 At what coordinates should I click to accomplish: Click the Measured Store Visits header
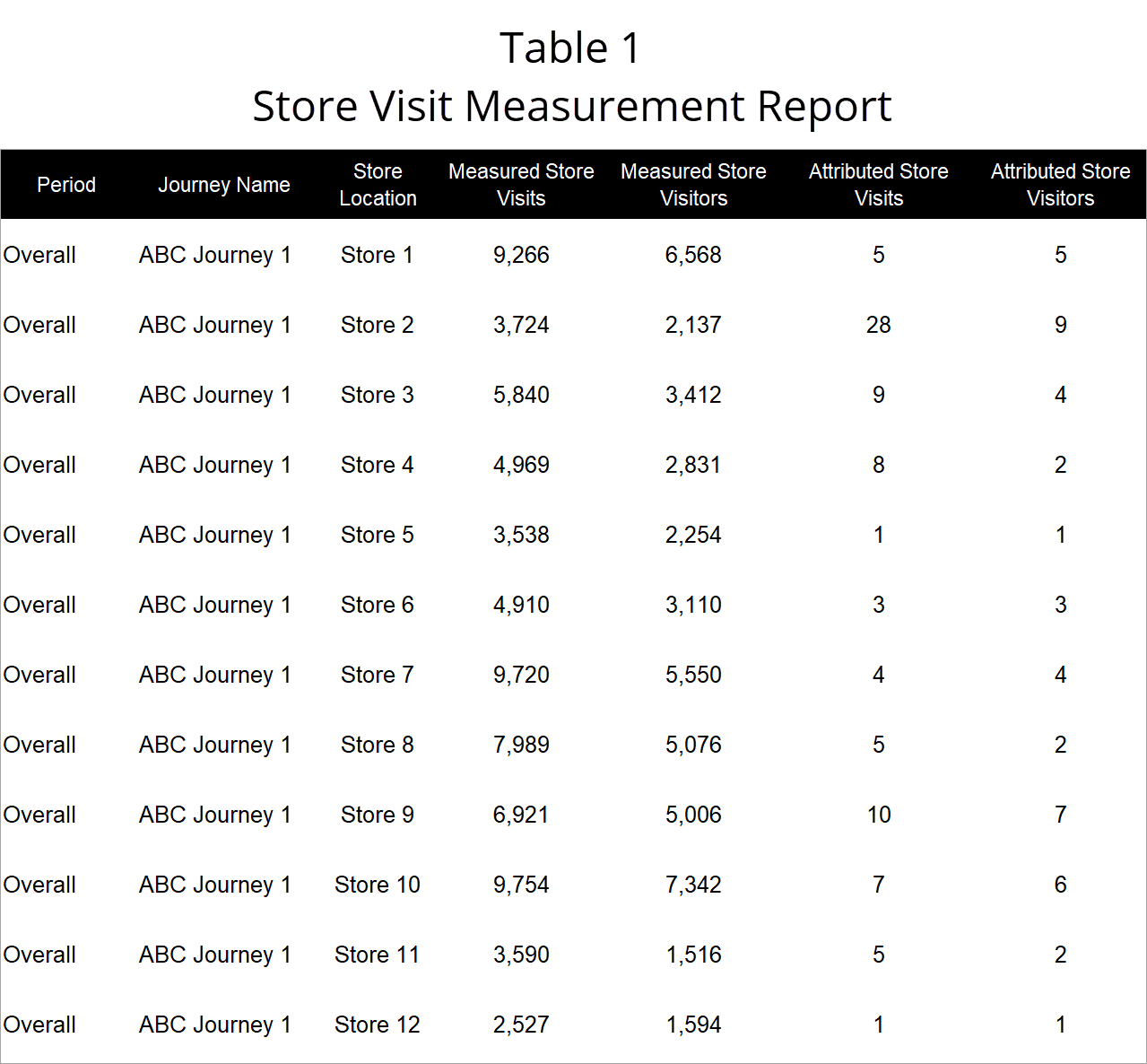coord(521,185)
